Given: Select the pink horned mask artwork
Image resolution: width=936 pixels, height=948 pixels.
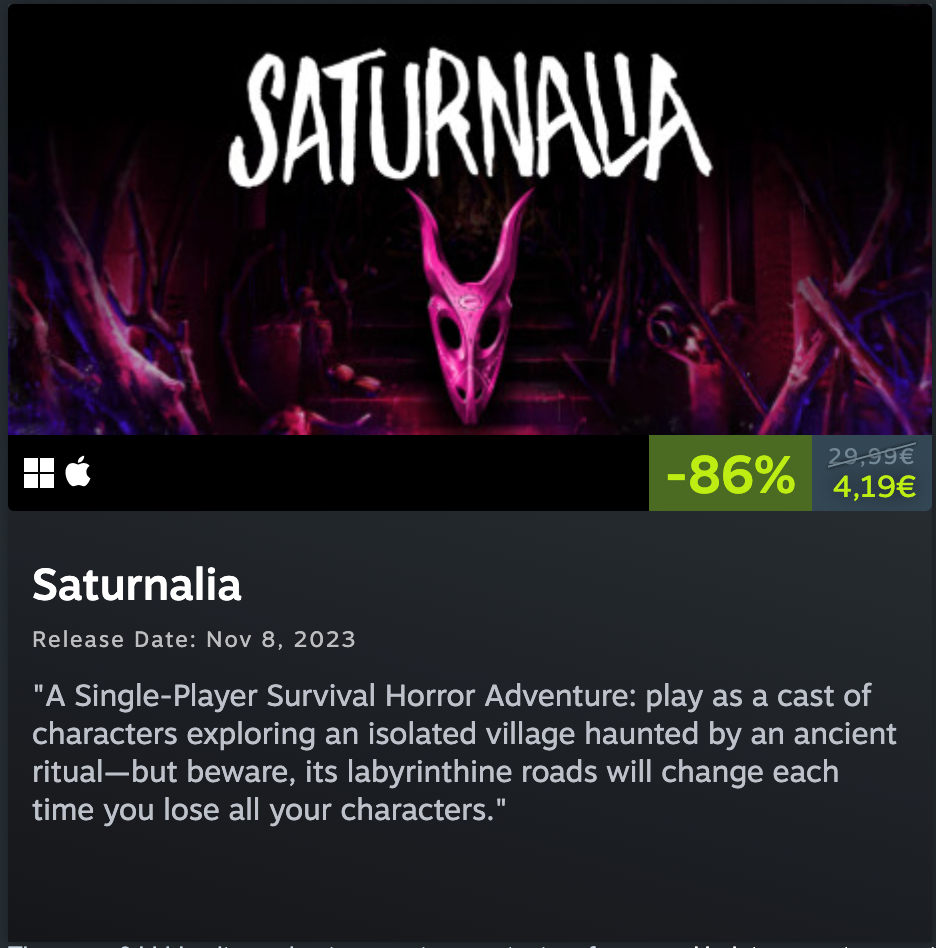Looking at the screenshot, I should click(x=470, y=305).
